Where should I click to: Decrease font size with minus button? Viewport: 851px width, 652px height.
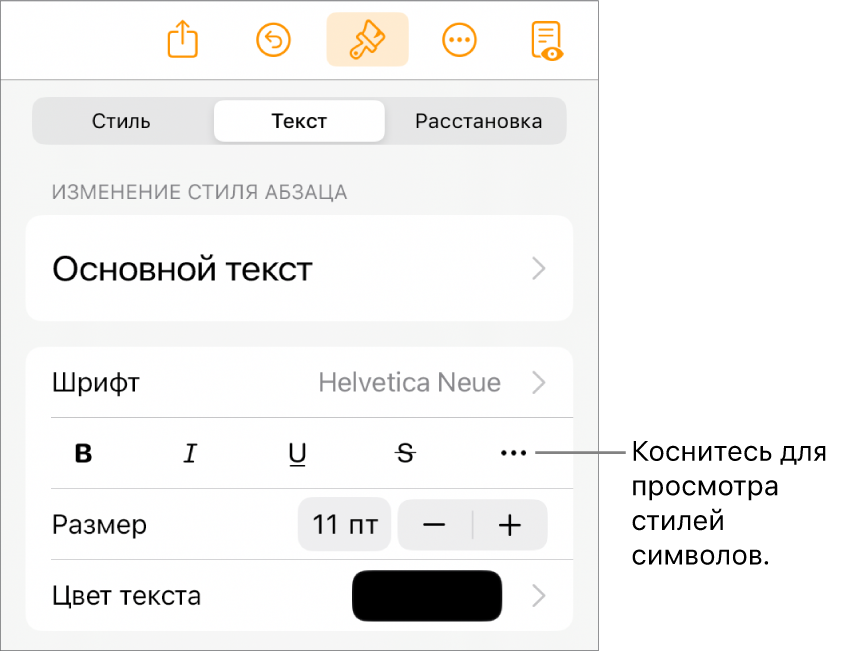[x=434, y=525]
